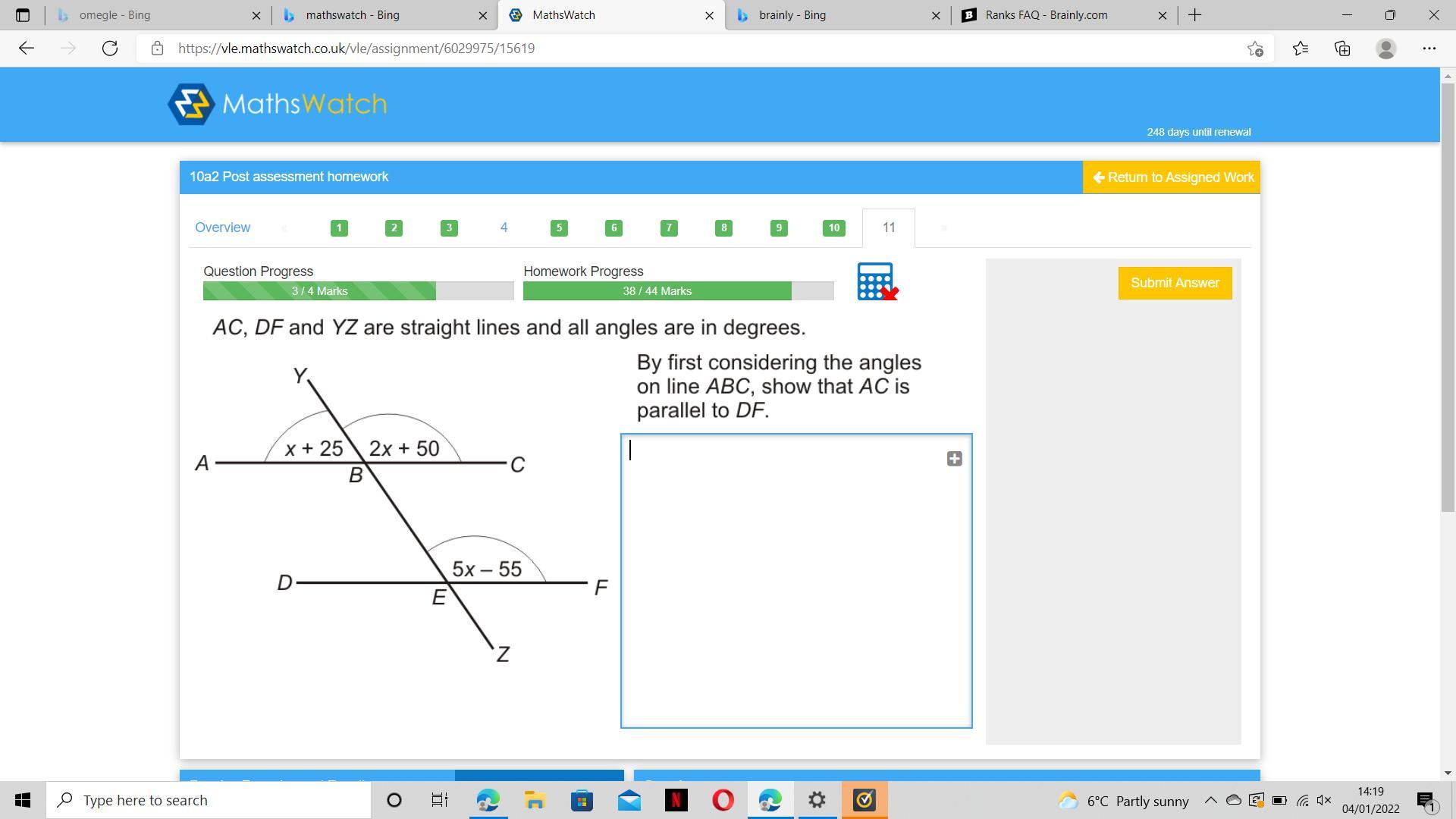Viewport: 1456px width, 819px height.
Task: Open browser Collections icon
Action: click(x=1342, y=49)
